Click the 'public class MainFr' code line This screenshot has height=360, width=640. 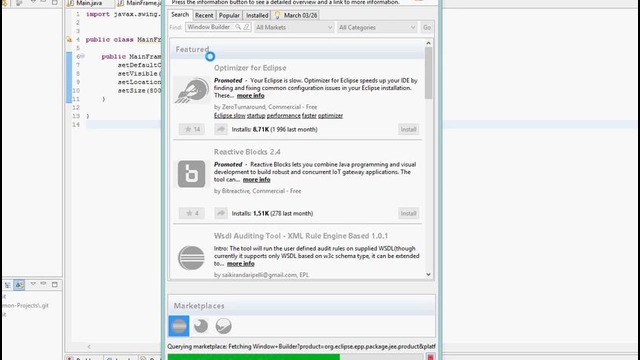coord(123,40)
